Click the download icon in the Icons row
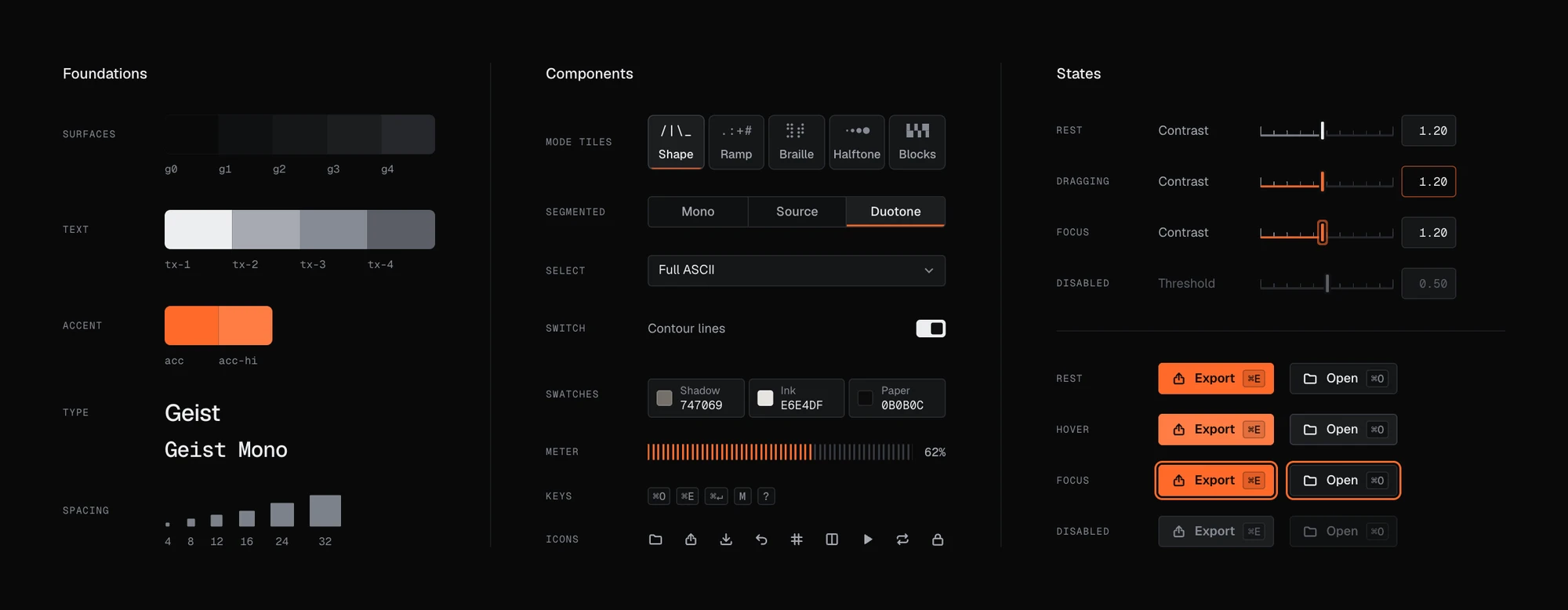 pos(726,539)
